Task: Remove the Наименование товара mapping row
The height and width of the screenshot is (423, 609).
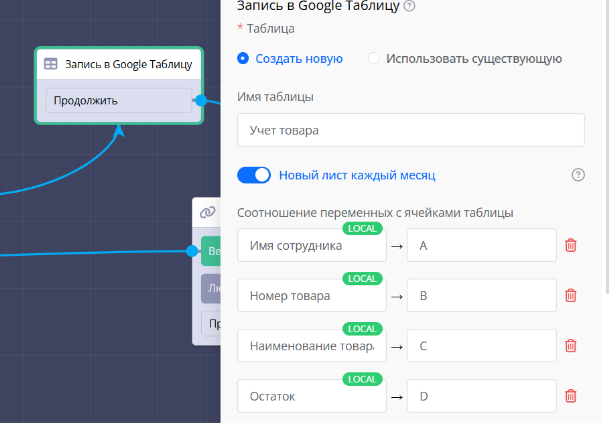Action: click(x=571, y=346)
